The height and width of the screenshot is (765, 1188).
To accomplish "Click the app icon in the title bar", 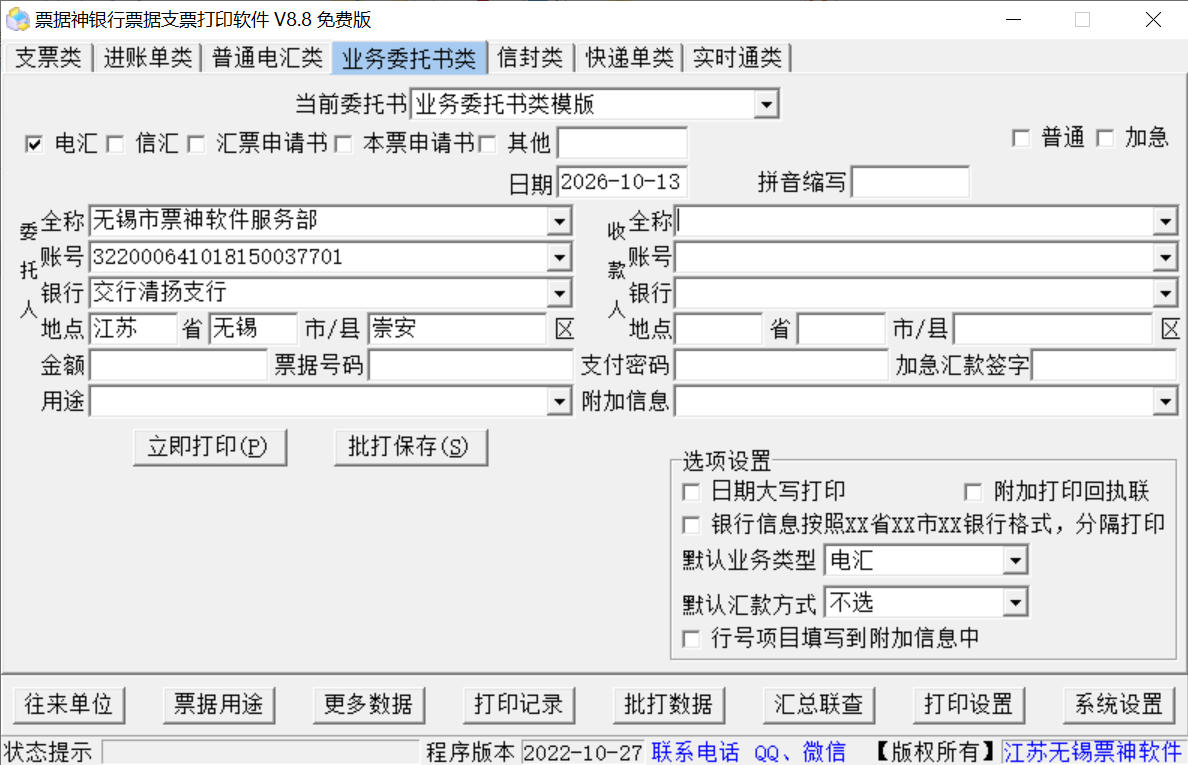I will tap(17, 19).
